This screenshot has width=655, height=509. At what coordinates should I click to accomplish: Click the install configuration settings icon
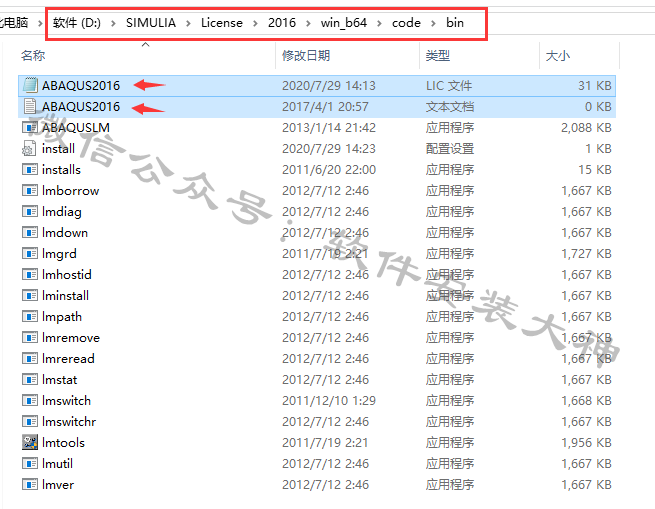(x=29, y=148)
